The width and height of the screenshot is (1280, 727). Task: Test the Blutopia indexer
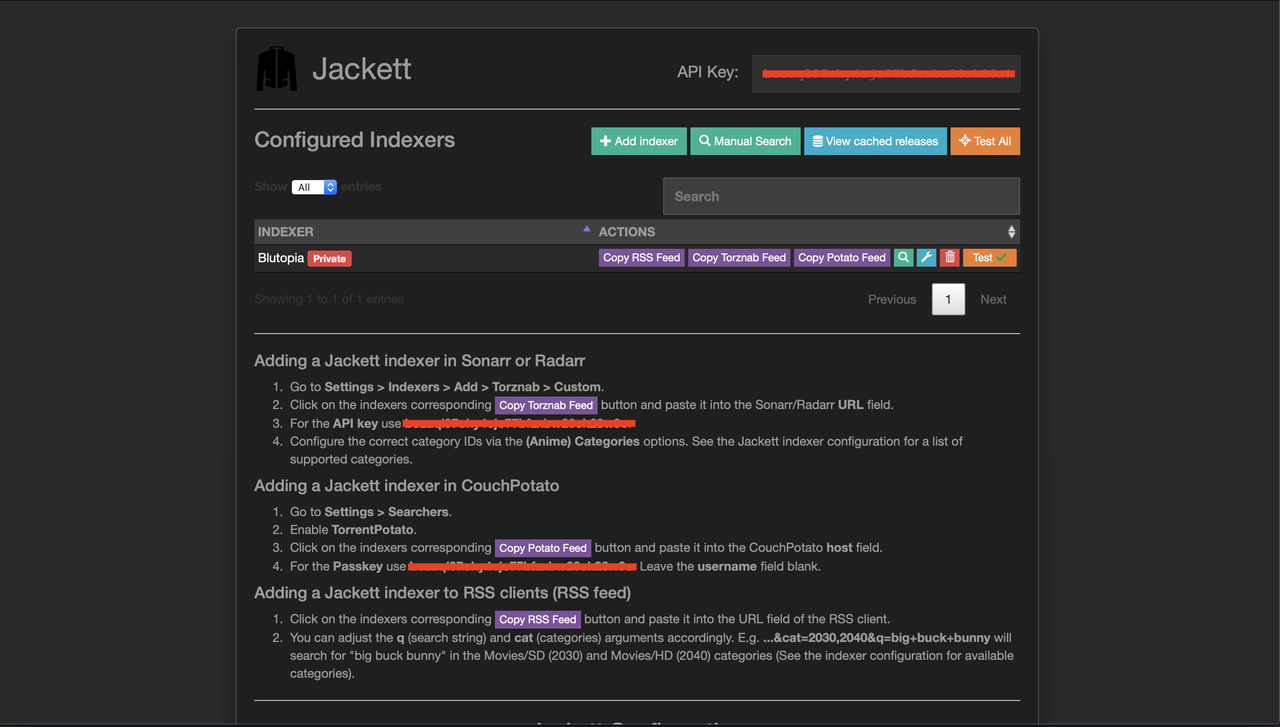(x=990, y=257)
